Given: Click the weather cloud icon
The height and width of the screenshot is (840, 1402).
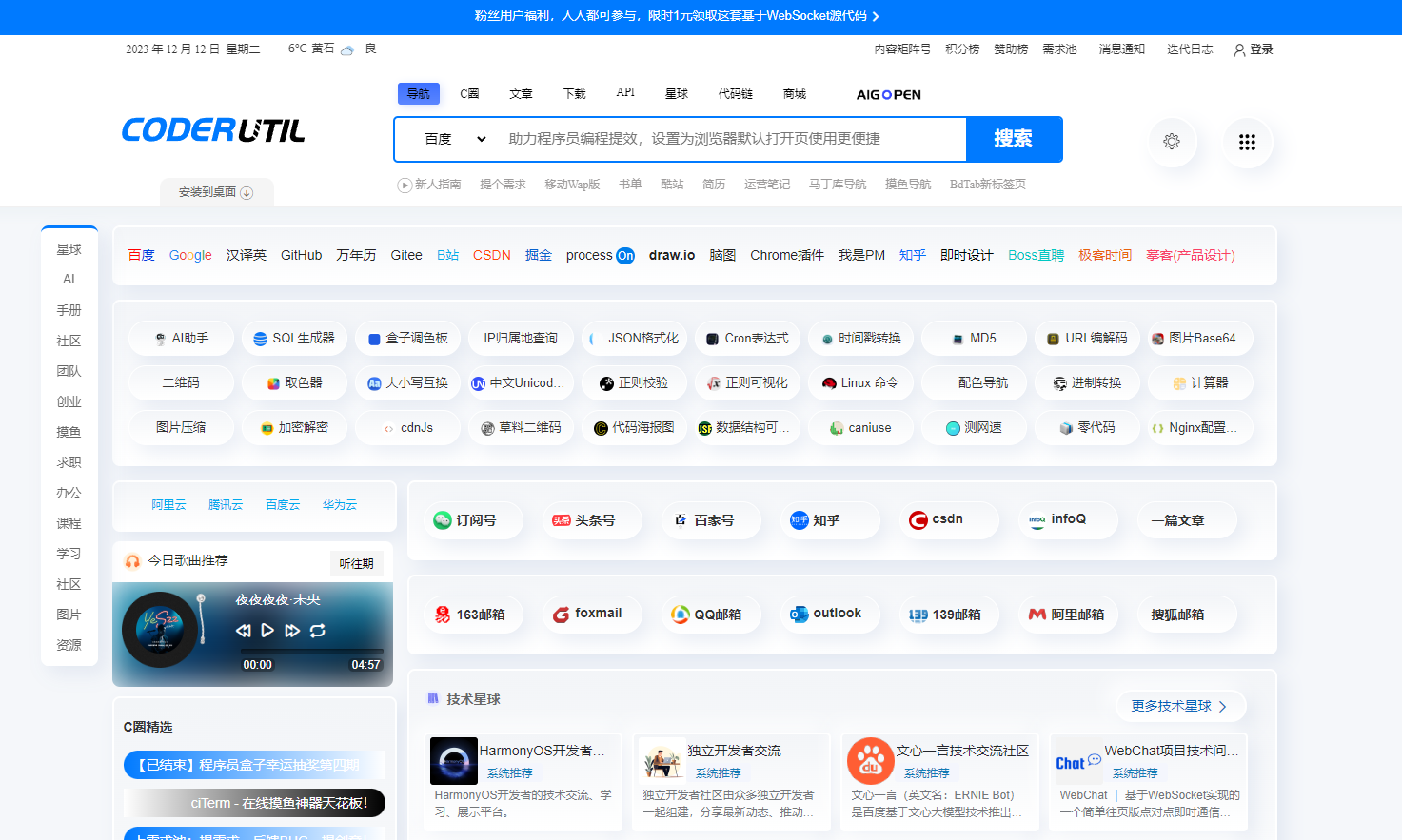Looking at the screenshot, I should [x=347, y=49].
